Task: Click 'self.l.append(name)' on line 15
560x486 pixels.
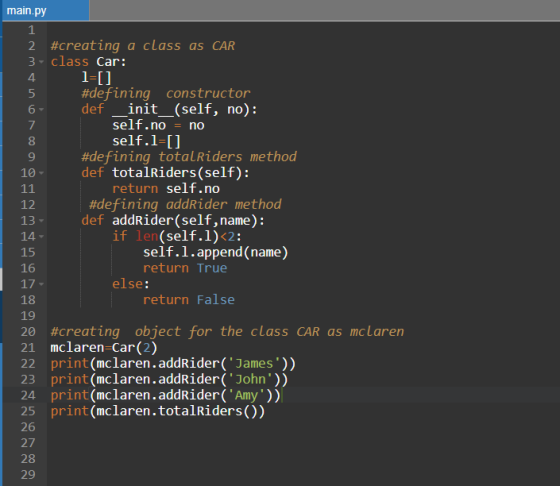Action: point(215,252)
